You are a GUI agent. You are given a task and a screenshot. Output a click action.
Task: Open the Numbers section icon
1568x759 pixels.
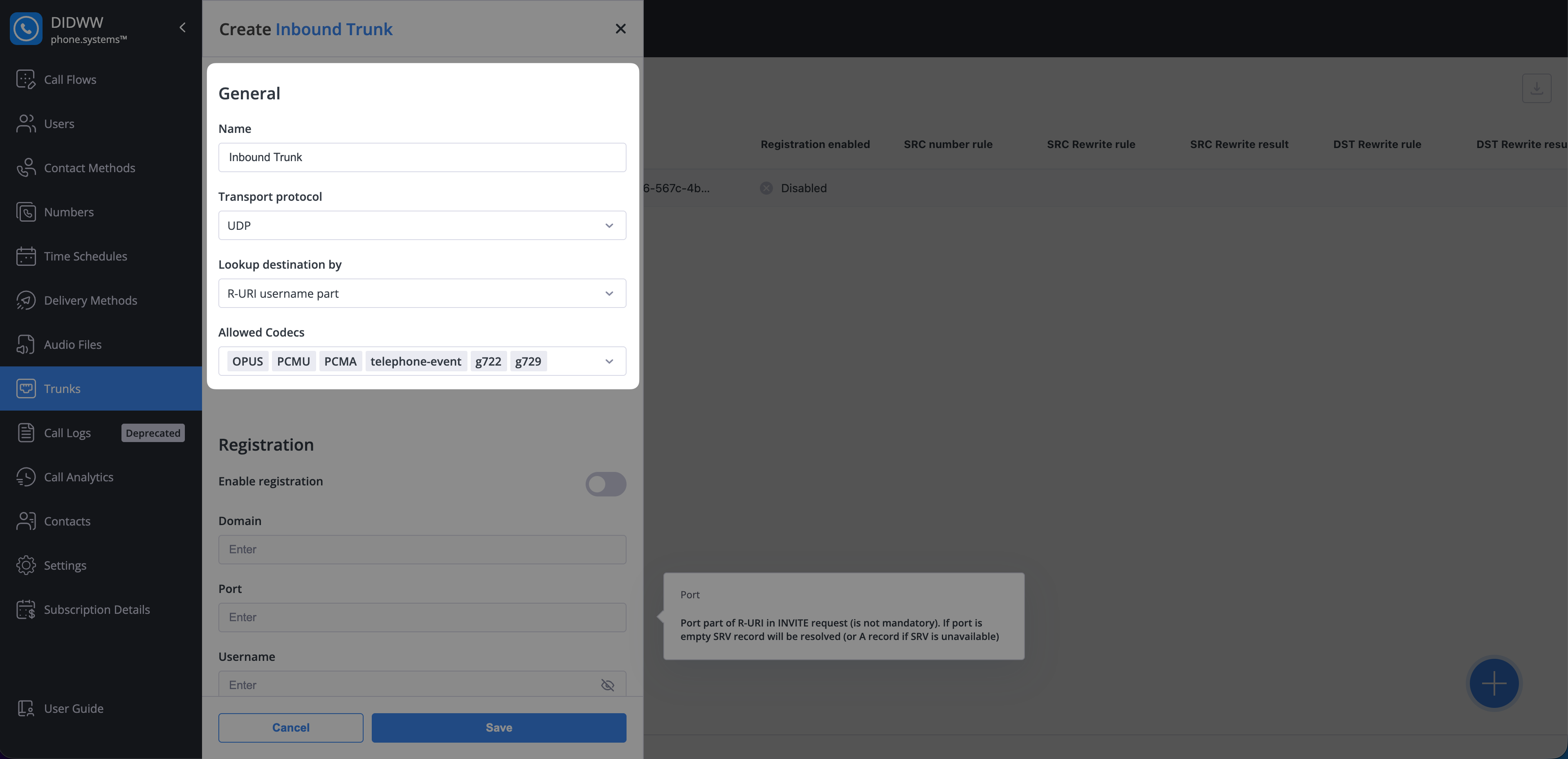(26, 212)
